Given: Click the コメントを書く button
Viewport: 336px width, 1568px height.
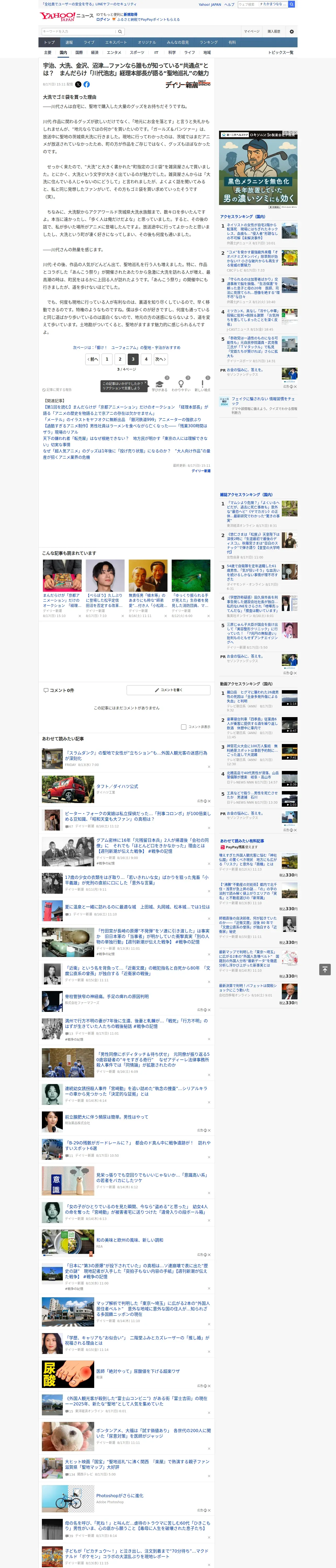Looking at the screenshot, I should click(168, 690).
